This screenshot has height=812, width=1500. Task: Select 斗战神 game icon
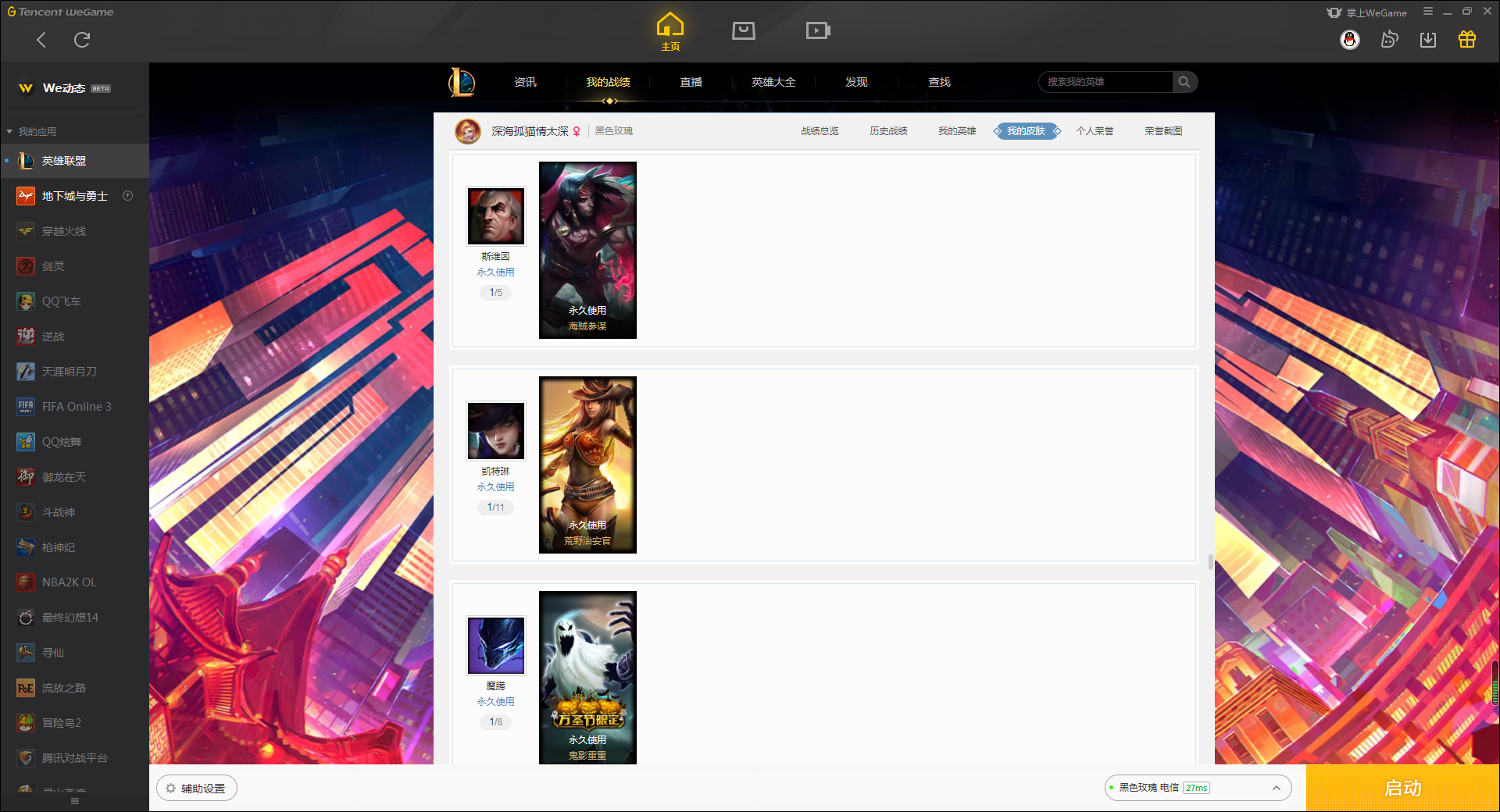pyautogui.click(x=26, y=512)
